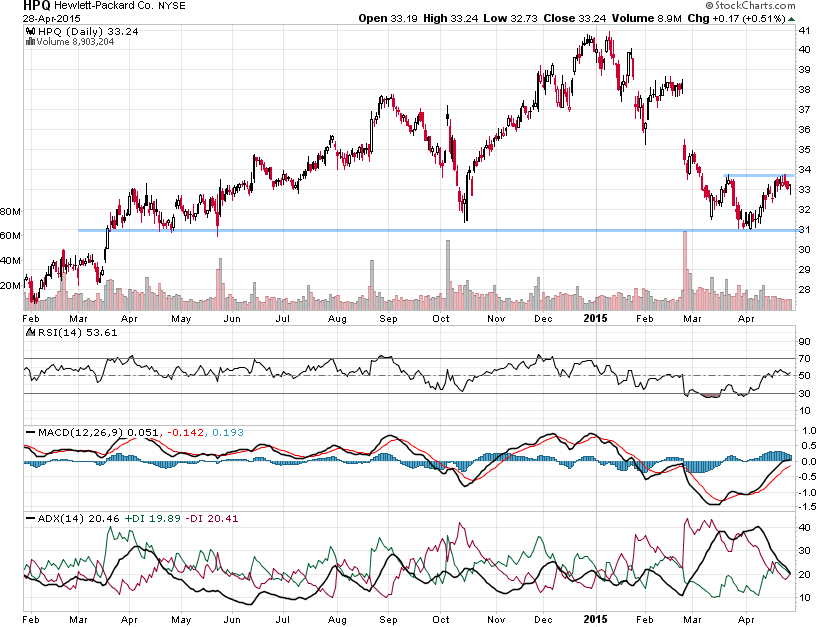Click the 70 label on RSI axis
The image size is (816, 627).
click(805, 359)
